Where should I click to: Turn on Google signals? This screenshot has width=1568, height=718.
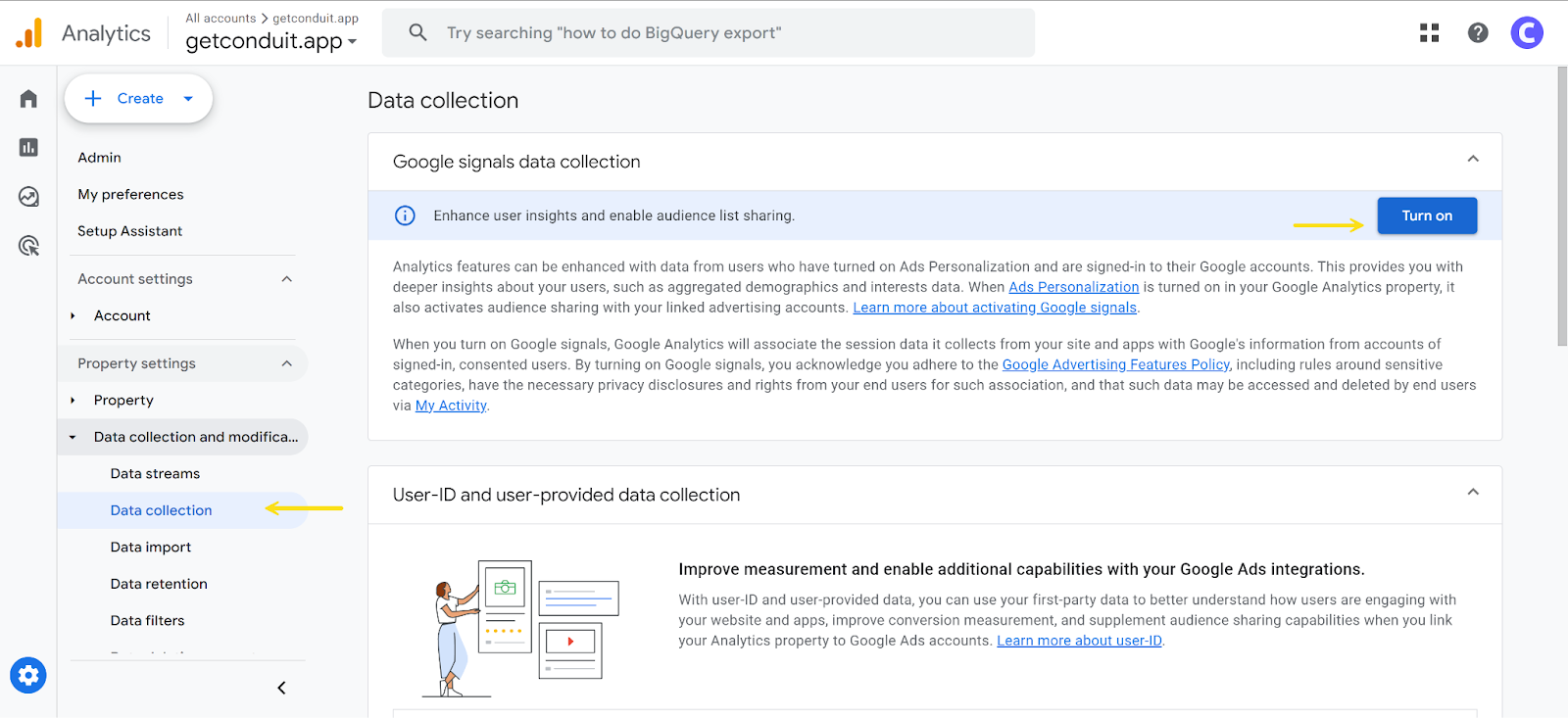click(x=1426, y=215)
